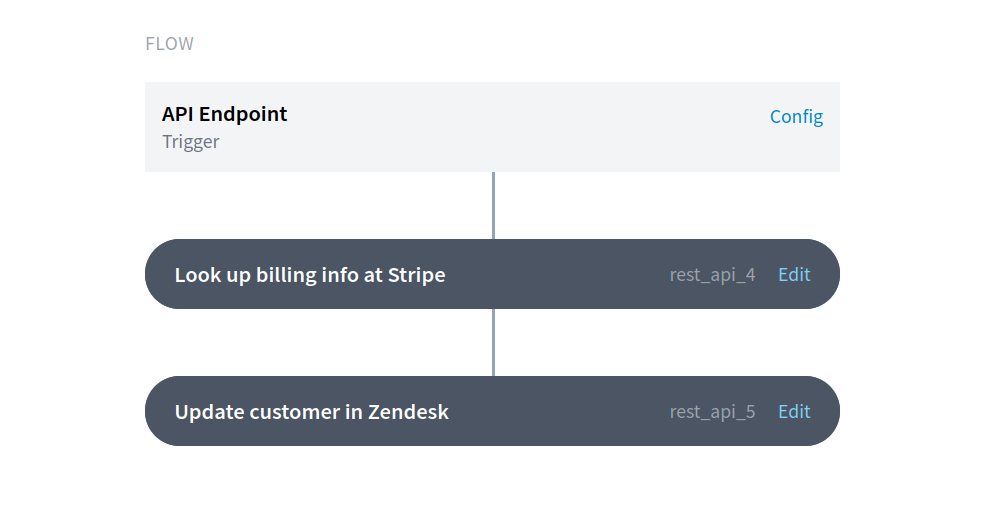Click the rest_api_5 identifier
1002x513 pixels.
tap(712, 412)
